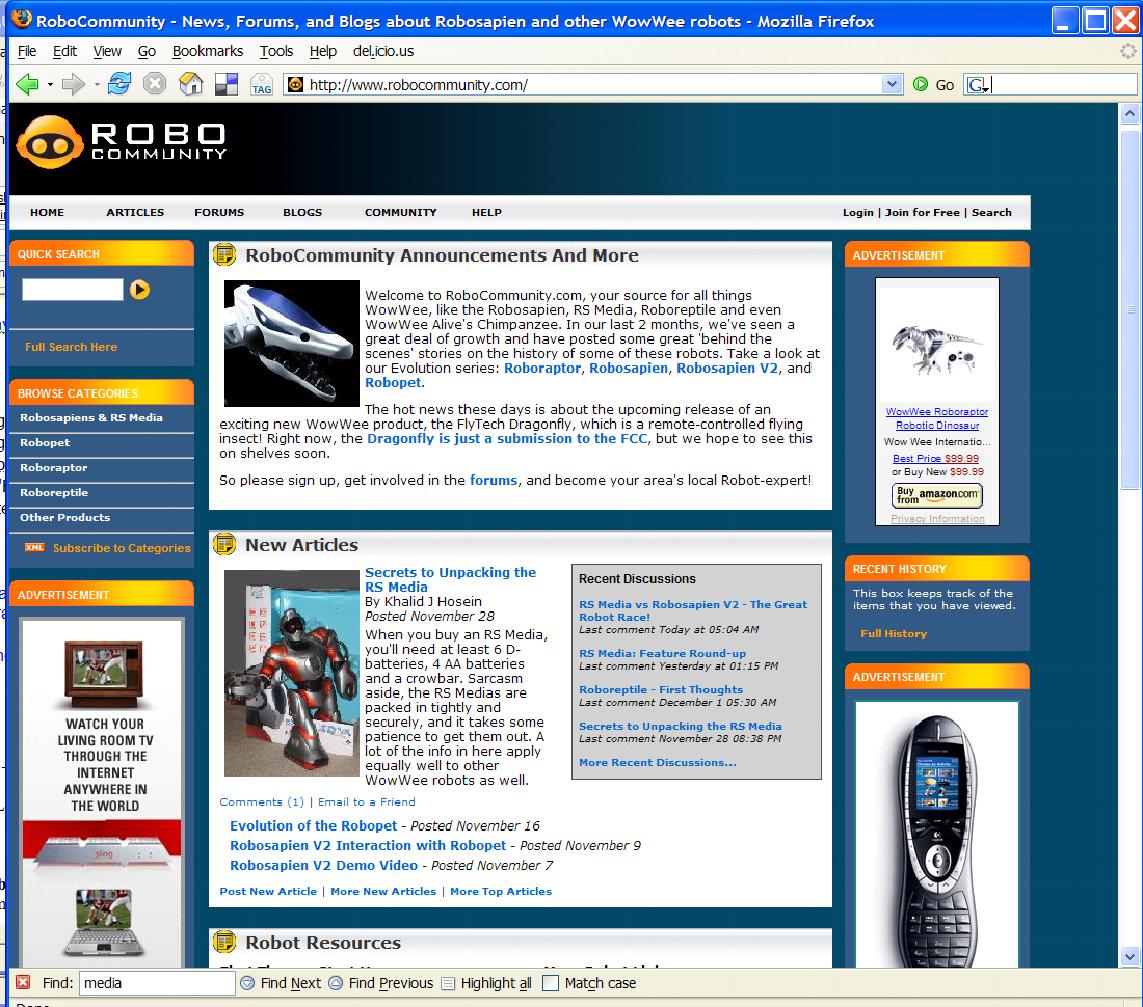Click the del.icio.us bookmarks icon
Image resolution: width=1143 pixels, height=1007 pixels.
pyautogui.click(x=226, y=85)
